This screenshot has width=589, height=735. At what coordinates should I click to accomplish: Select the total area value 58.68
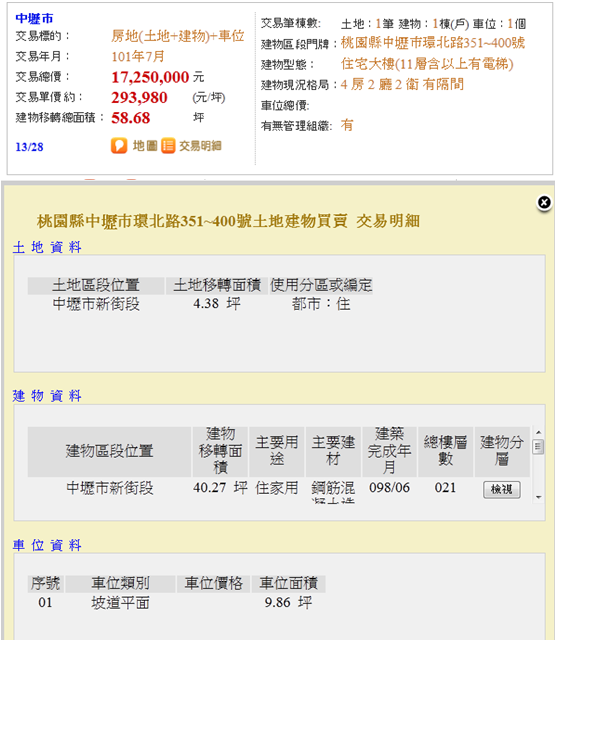click(130, 118)
